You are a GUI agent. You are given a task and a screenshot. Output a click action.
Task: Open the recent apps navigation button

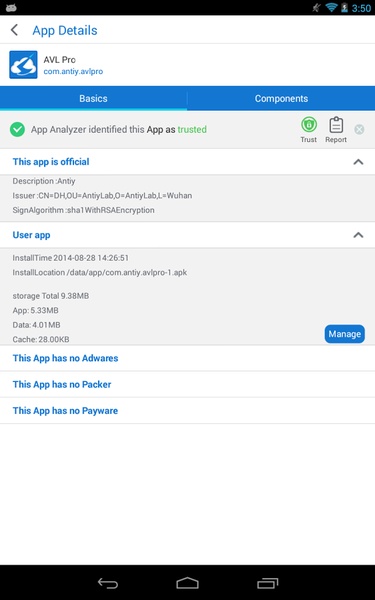pos(267,583)
